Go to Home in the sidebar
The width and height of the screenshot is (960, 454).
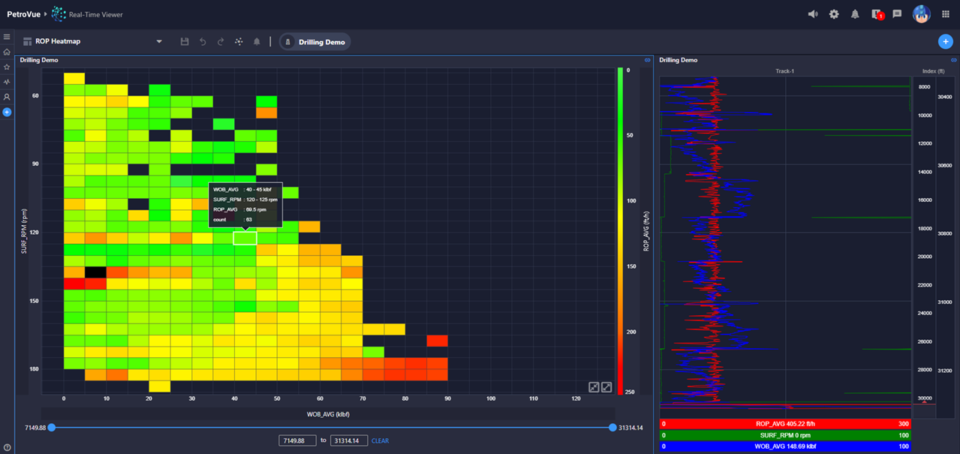tap(7, 52)
